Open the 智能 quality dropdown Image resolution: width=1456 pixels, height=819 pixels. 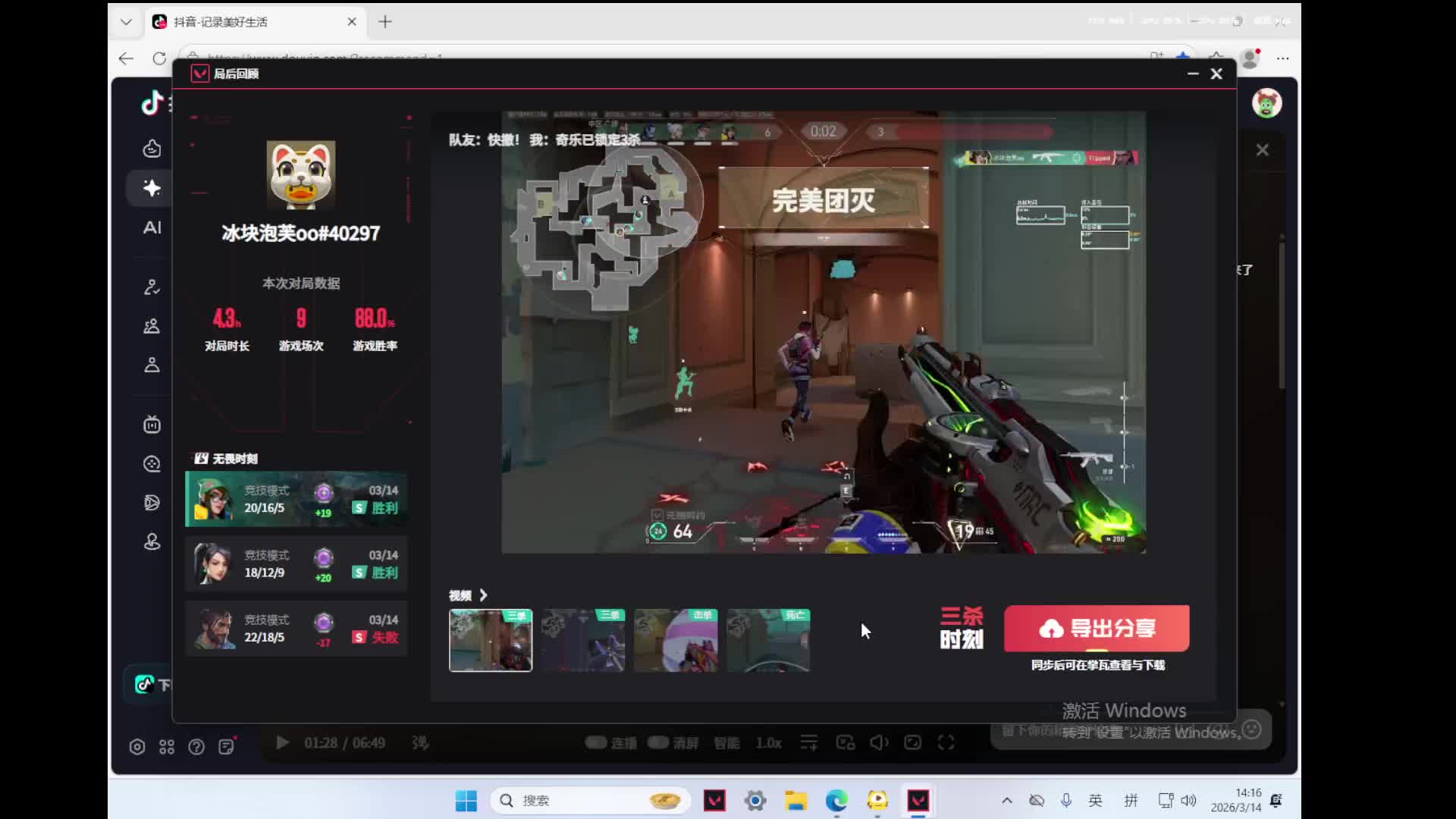coord(726,742)
